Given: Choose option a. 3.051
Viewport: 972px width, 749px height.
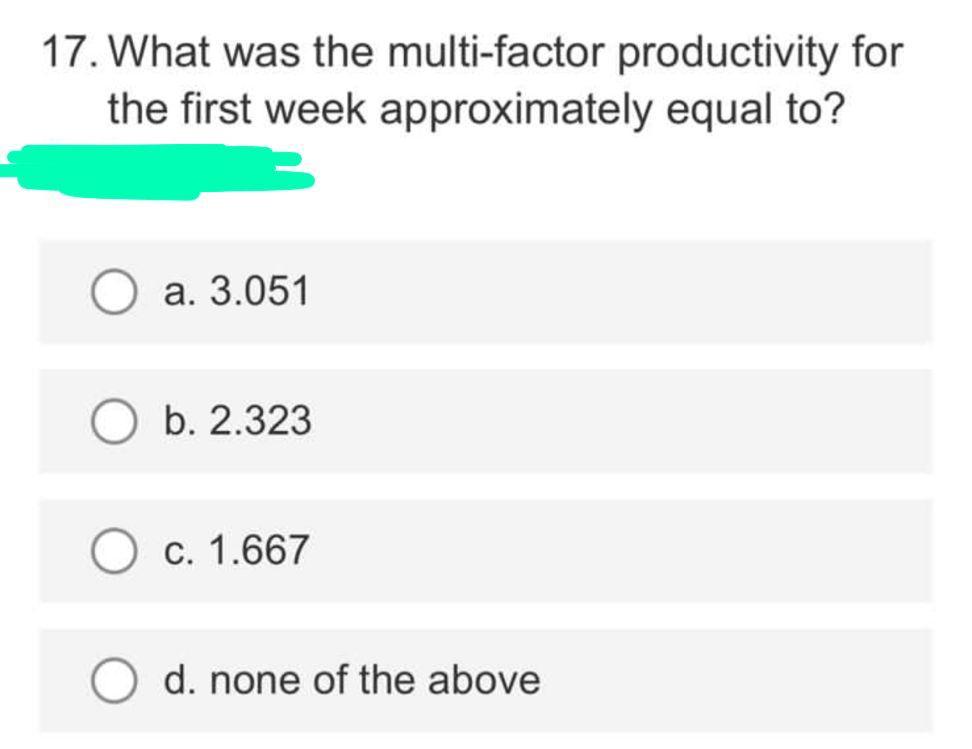Looking at the screenshot, I should pos(236,291).
